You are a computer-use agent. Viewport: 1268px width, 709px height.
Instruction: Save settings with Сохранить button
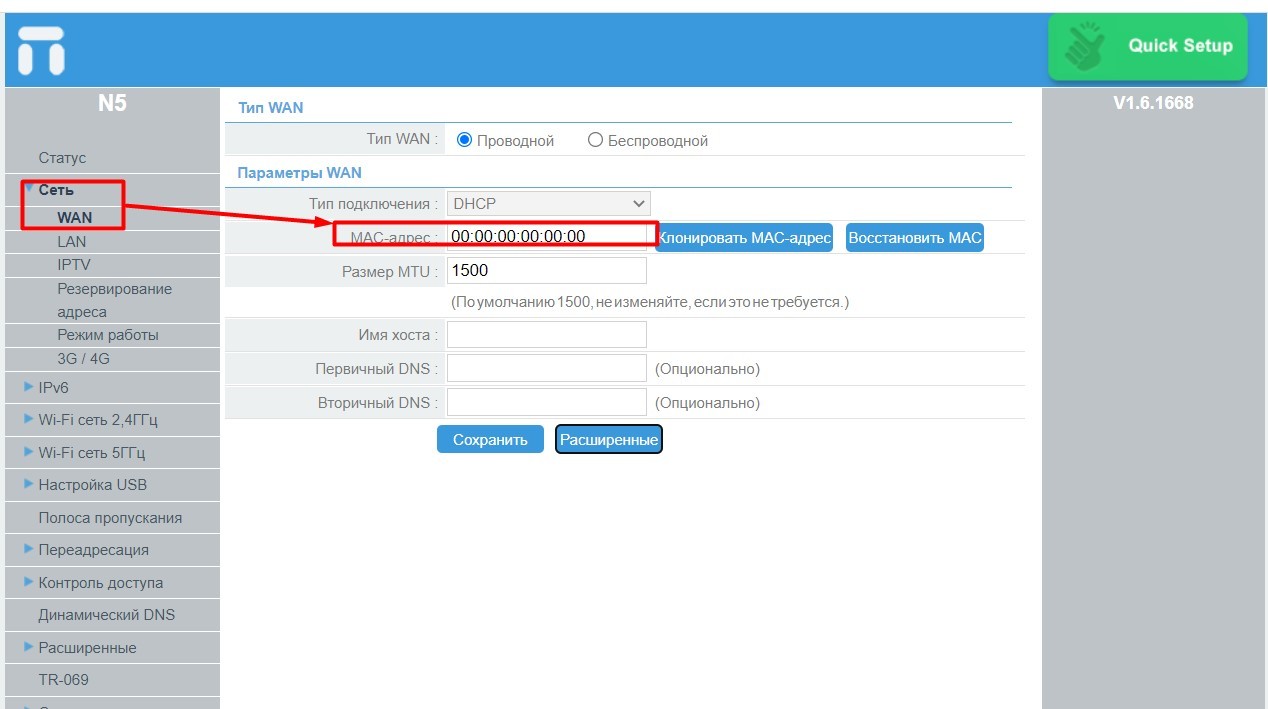(x=490, y=439)
